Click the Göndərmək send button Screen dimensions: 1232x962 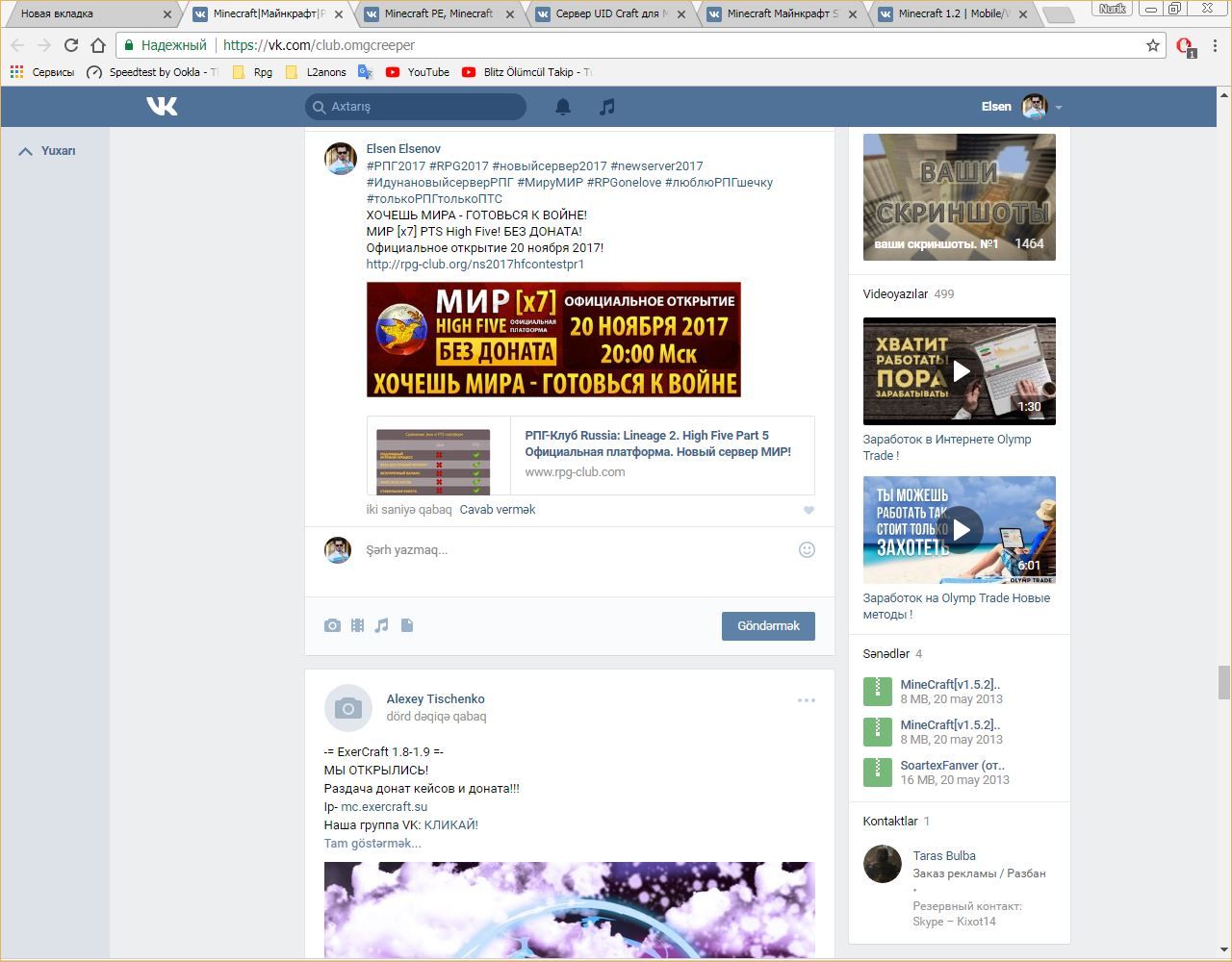click(x=768, y=626)
